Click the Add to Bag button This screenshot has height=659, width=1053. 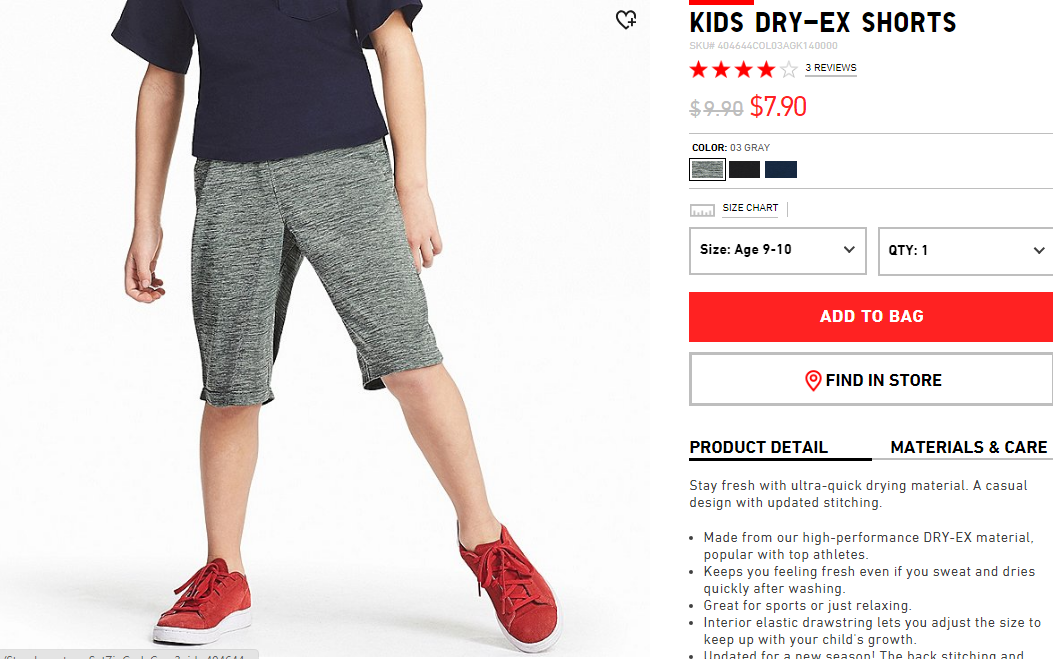pos(871,316)
